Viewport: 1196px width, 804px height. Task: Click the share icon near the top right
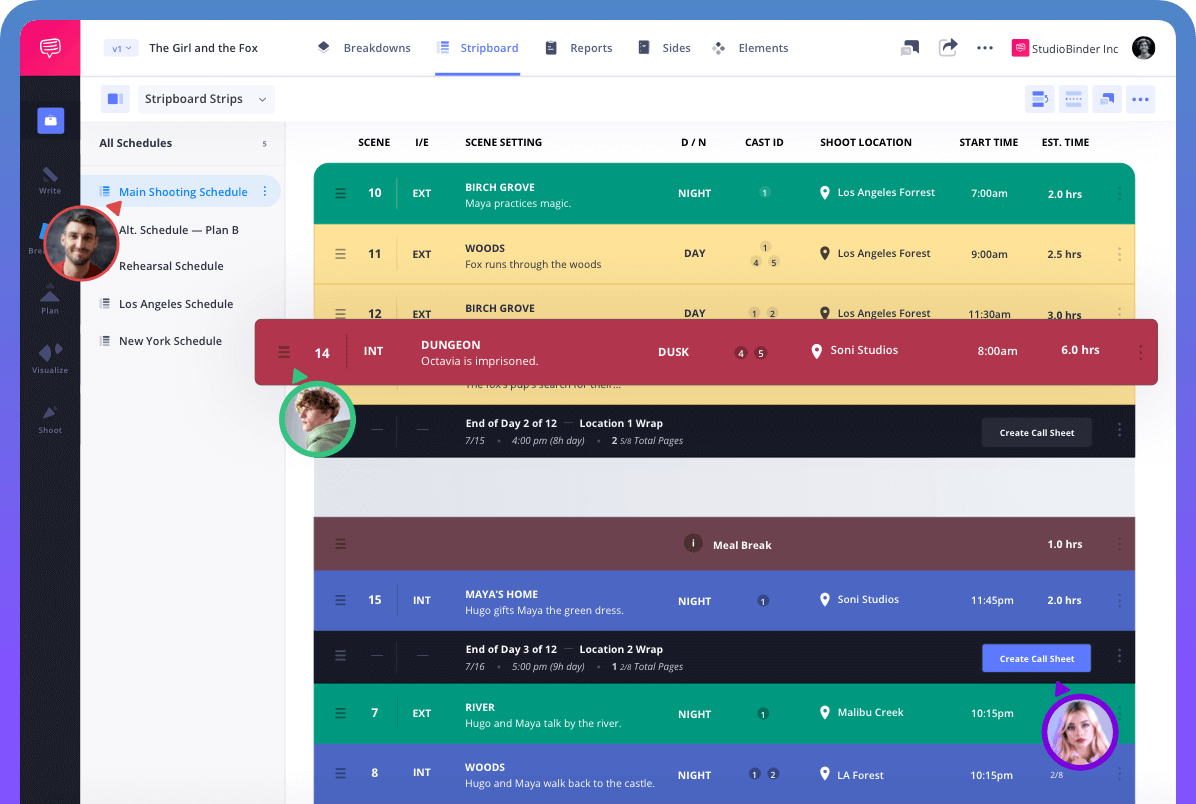948,47
